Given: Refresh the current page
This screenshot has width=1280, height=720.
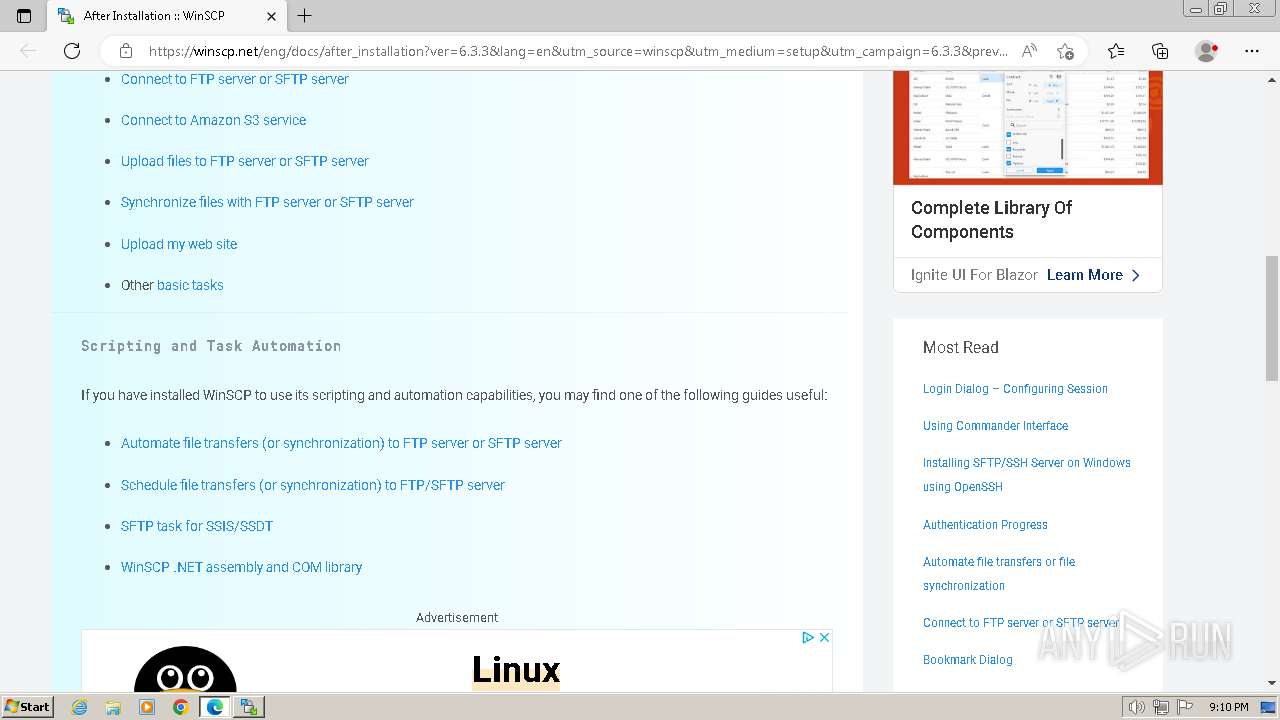Looking at the screenshot, I should coord(72,51).
